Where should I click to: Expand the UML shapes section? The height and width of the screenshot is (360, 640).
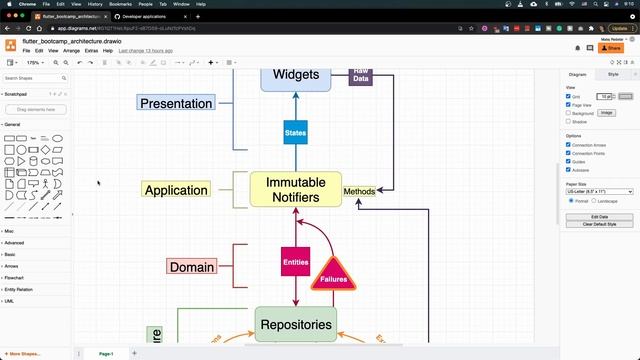coord(9,301)
